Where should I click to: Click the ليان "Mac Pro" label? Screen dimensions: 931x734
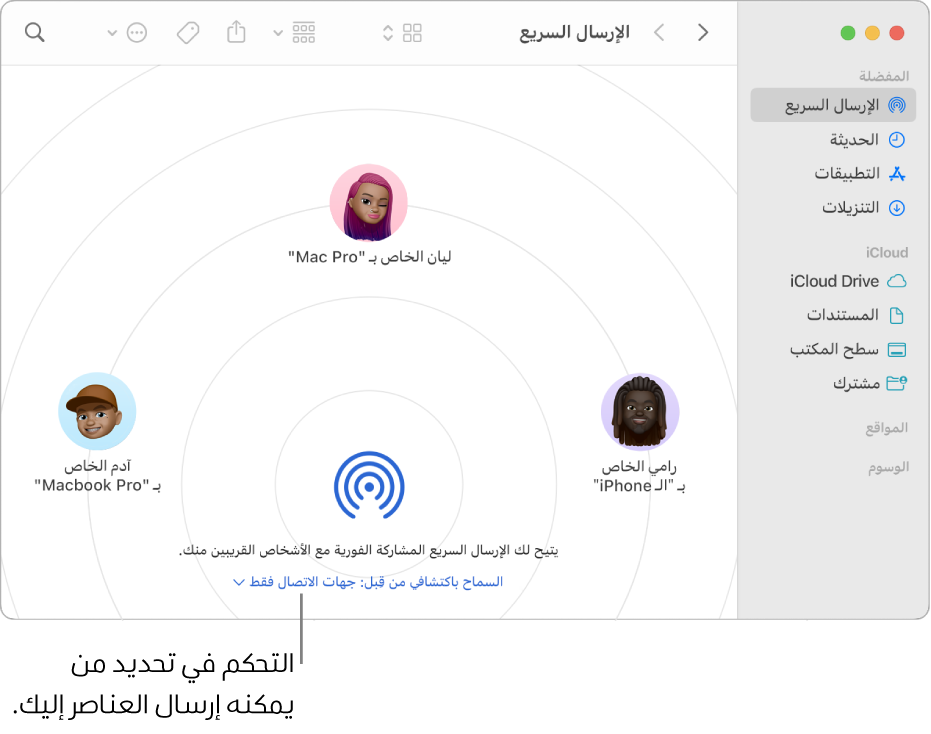click(x=370, y=257)
